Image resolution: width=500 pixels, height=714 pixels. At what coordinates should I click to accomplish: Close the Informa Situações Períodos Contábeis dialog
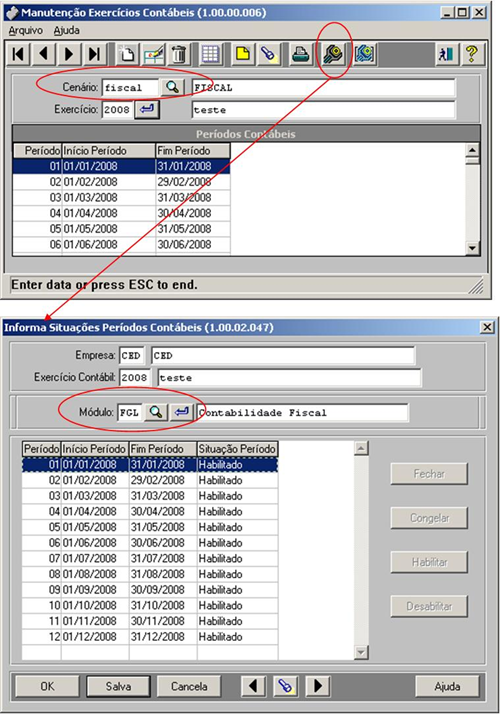click(x=487, y=327)
